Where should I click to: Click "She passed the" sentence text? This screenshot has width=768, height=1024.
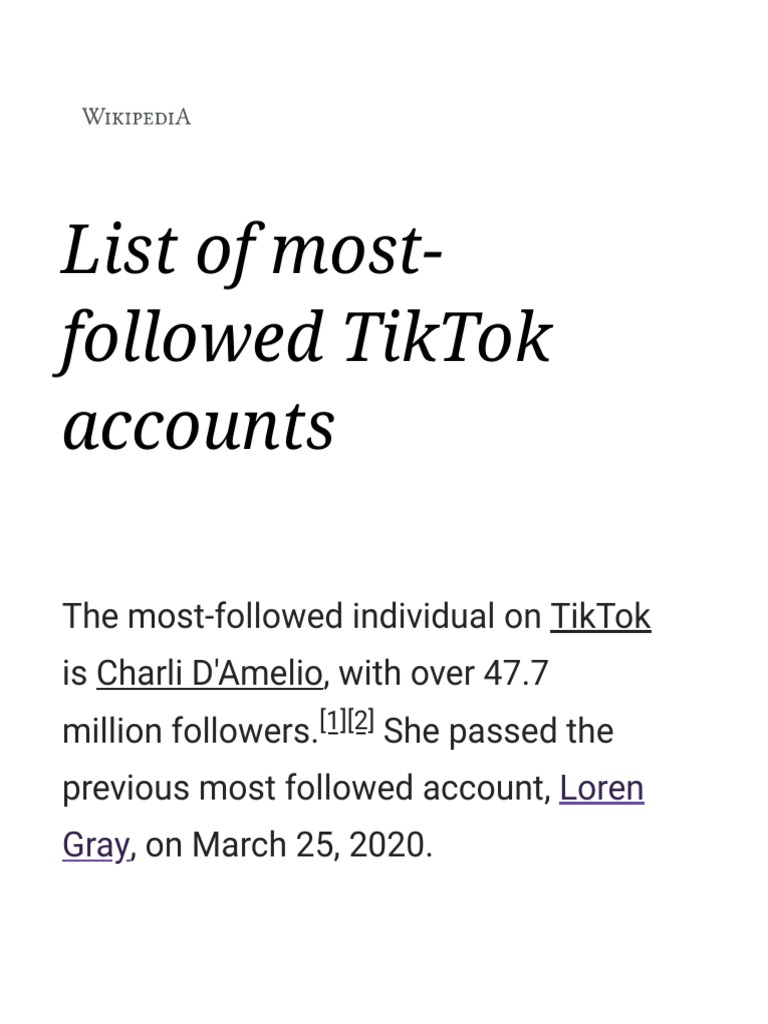(498, 731)
